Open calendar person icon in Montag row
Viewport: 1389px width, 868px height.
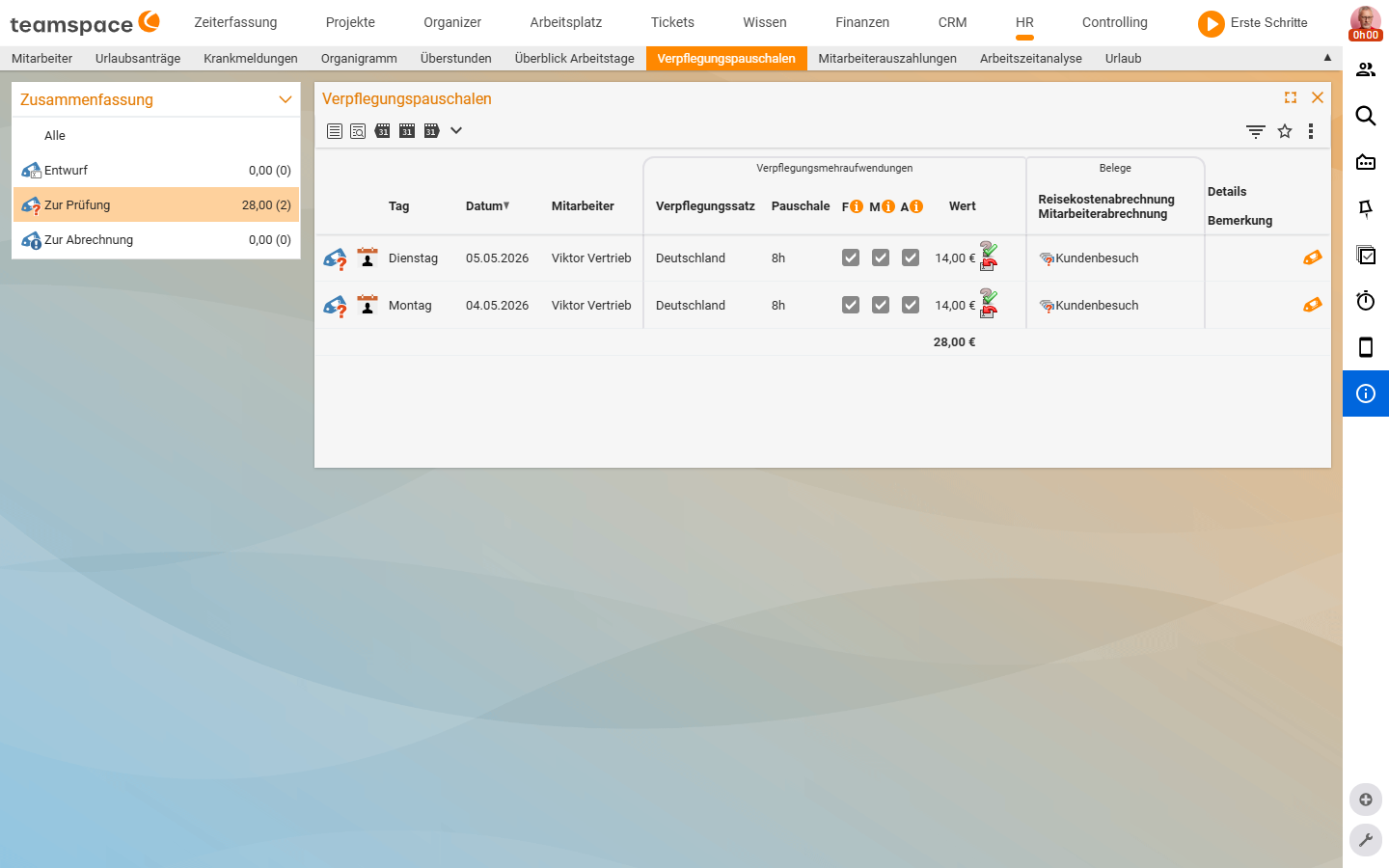(368, 304)
